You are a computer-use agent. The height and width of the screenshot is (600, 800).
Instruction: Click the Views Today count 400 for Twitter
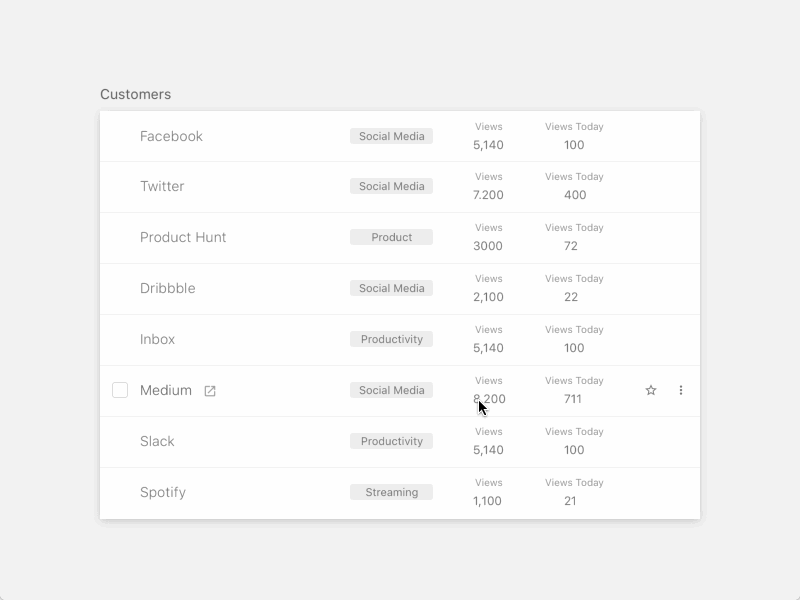pos(574,195)
